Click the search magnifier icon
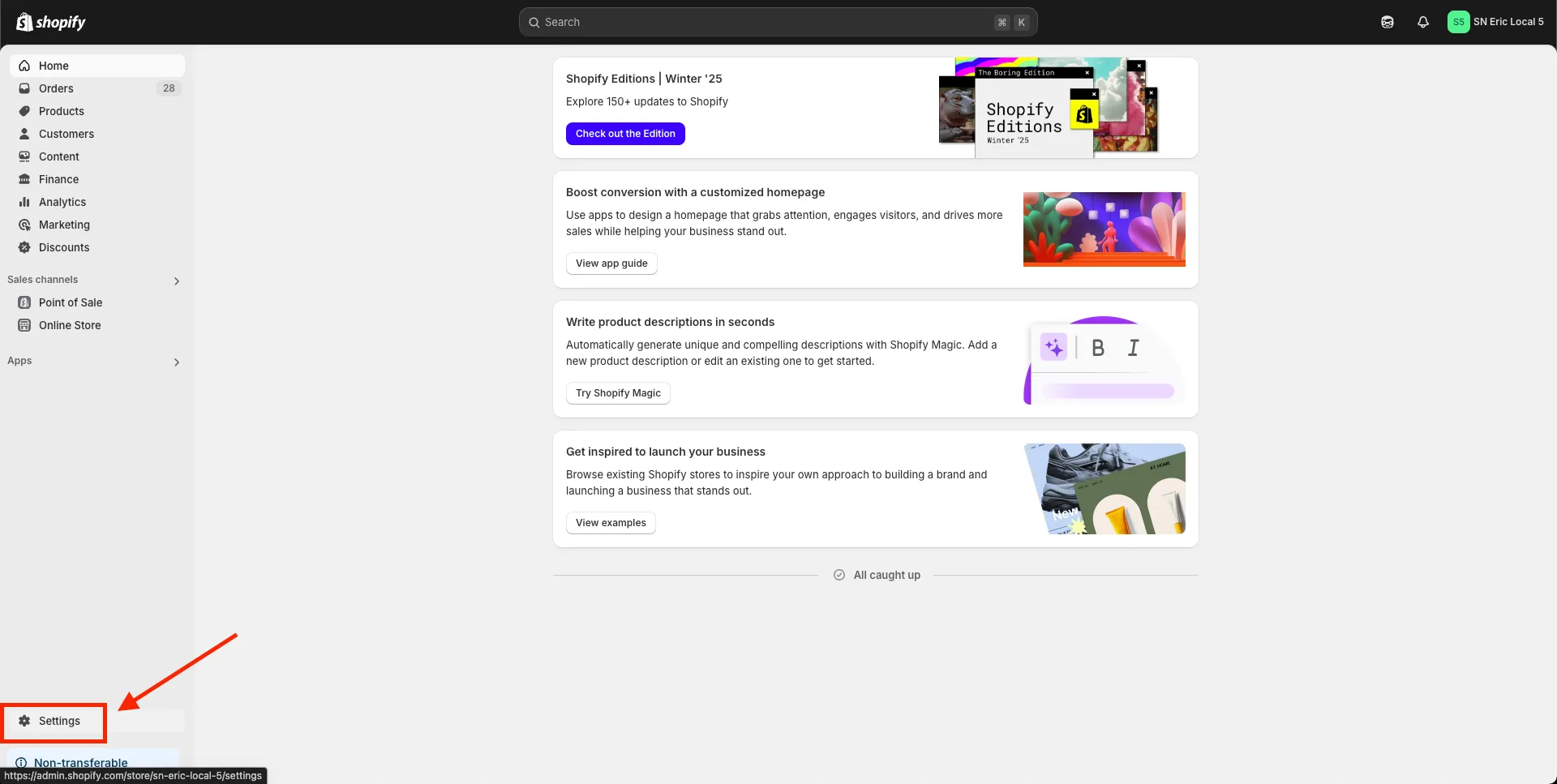 534,23
